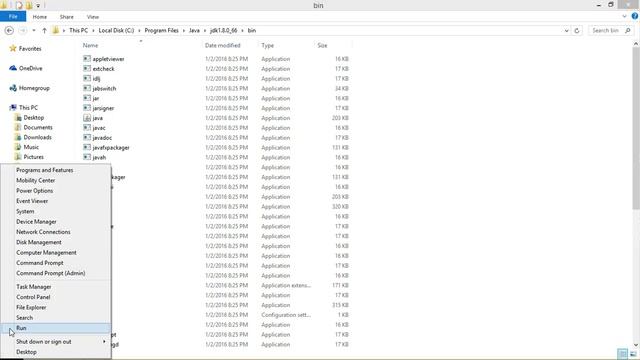
Task: Select the extcheck file icon
Action: pos(87,69)
